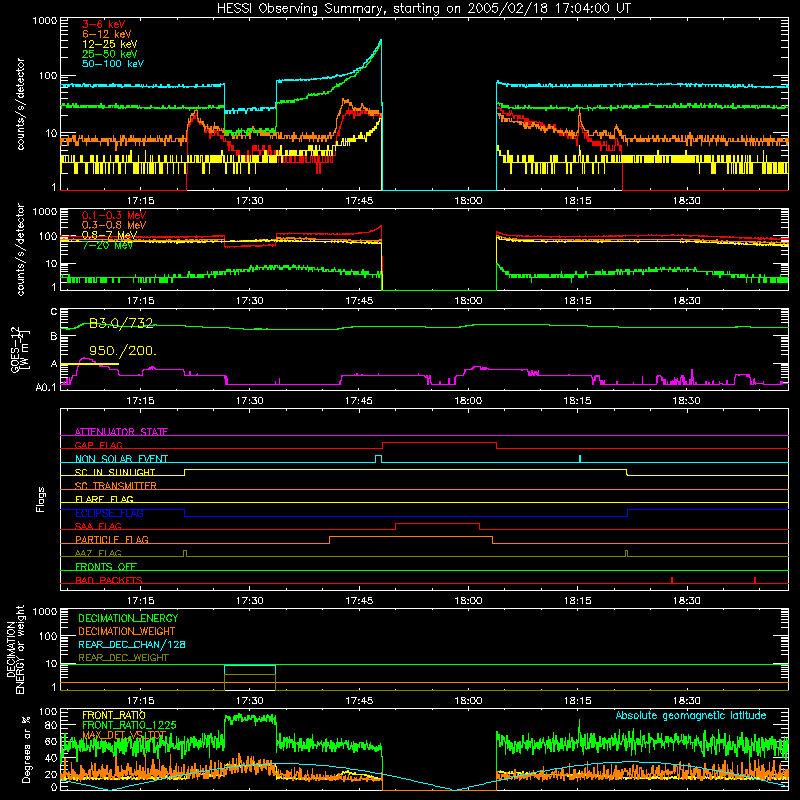Select the NON_SOLAR_EVENT flag label
Screen dimensions: 800x800
point(121,459)
